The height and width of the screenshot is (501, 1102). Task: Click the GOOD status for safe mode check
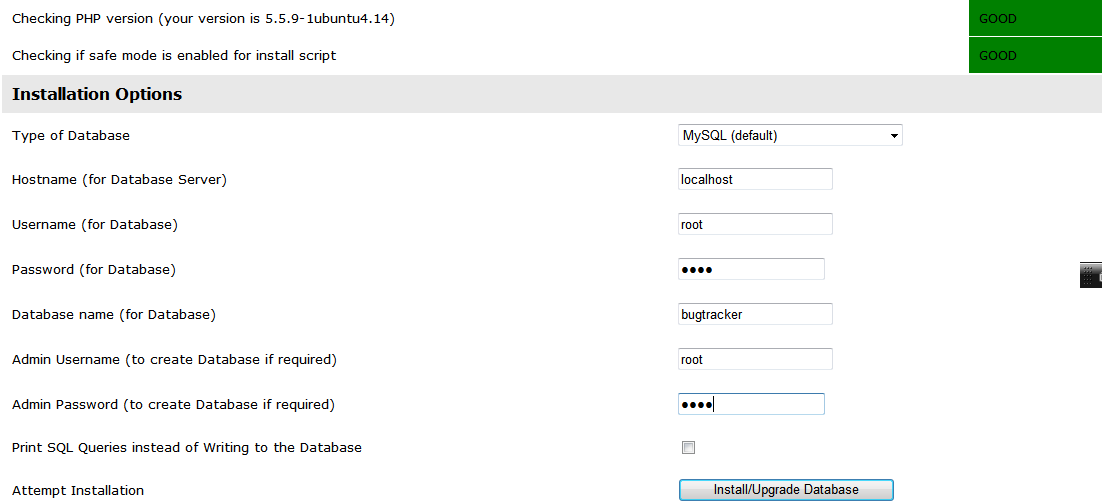(x=1035, y=55)
